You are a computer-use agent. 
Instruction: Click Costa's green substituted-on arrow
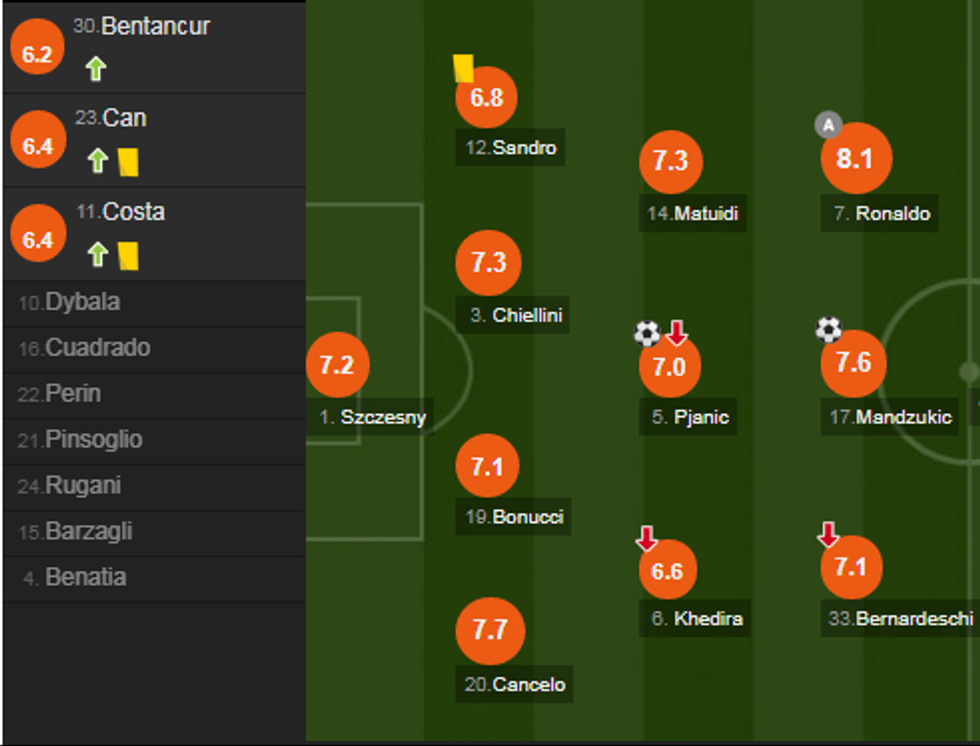click(97, 255)
